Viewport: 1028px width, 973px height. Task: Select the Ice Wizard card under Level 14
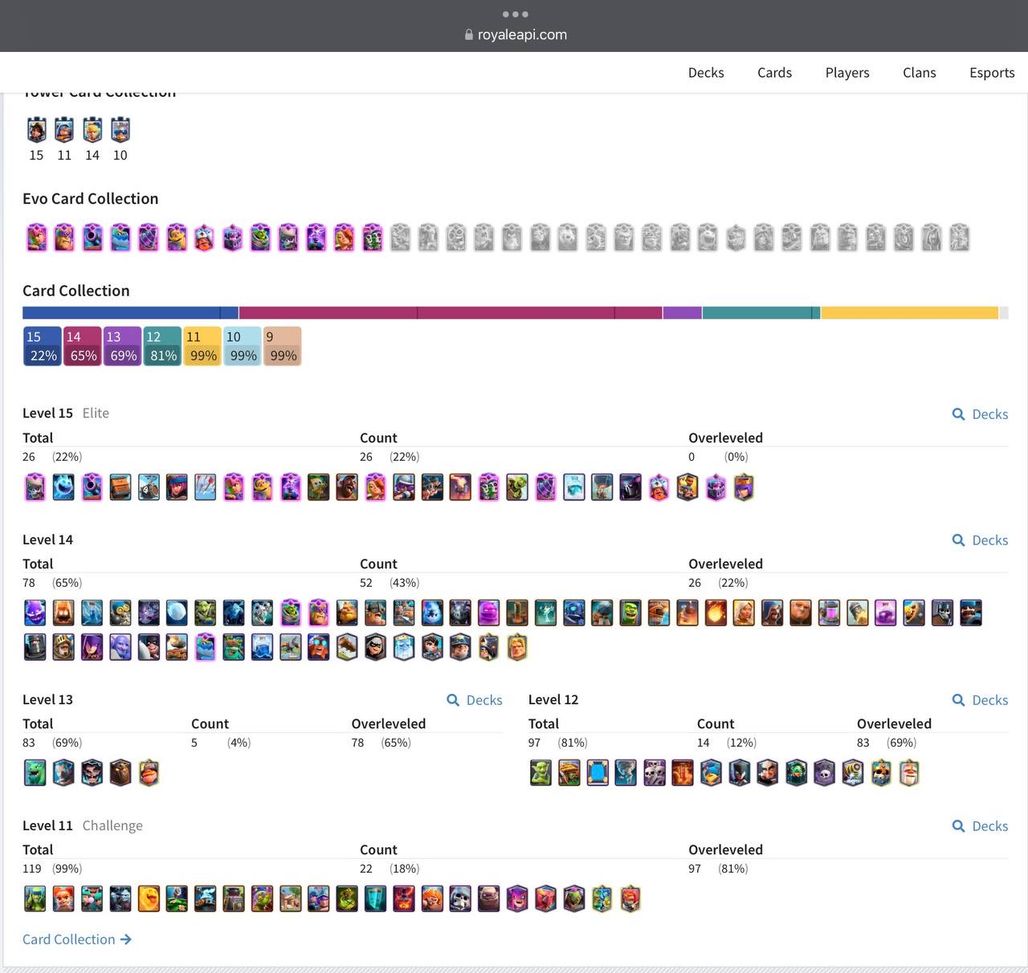[403, 647]
